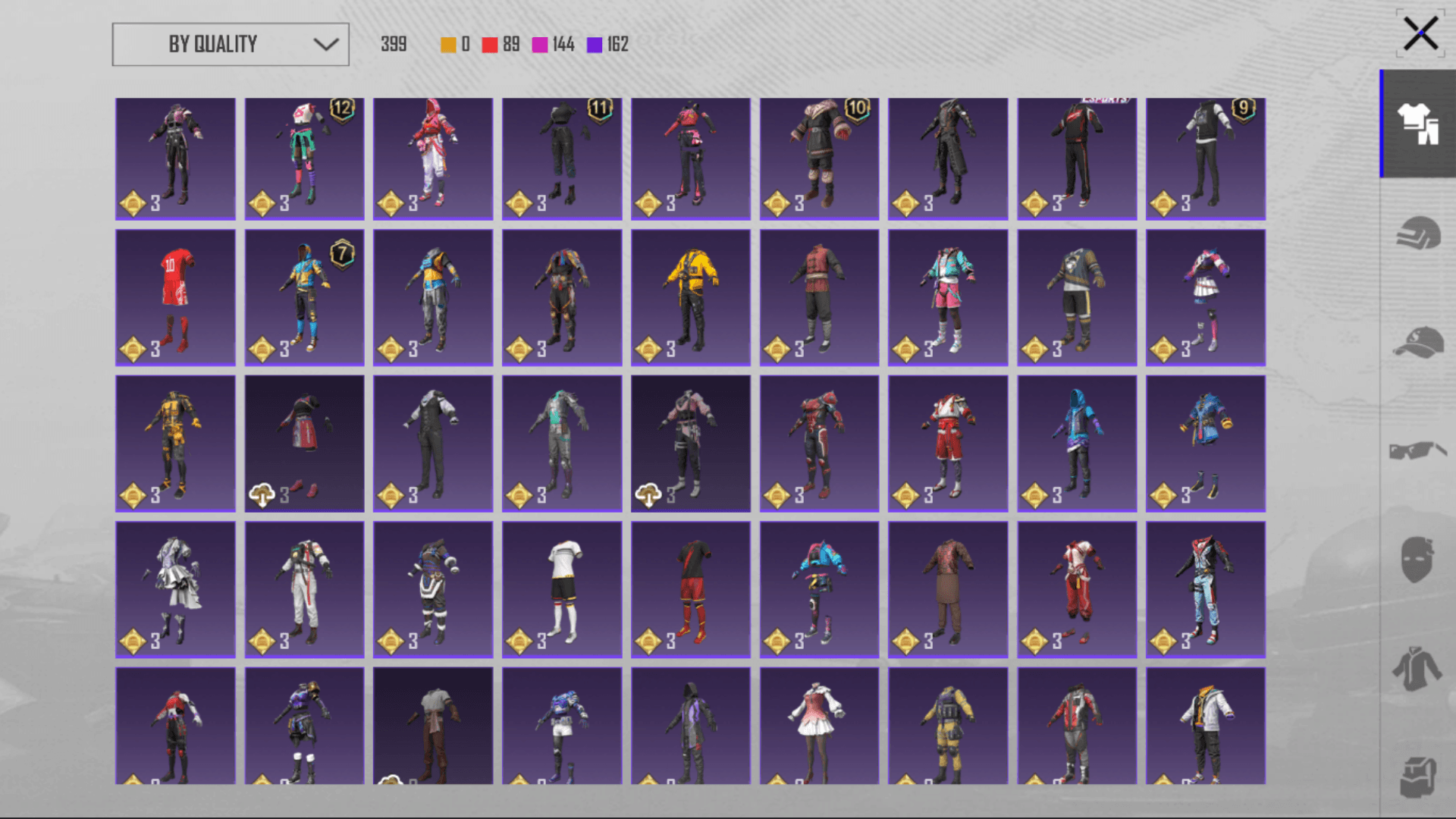This screenshot has height=819, width=1456.
Task: Close the inventory with the X button
Action: [1420, 33]
